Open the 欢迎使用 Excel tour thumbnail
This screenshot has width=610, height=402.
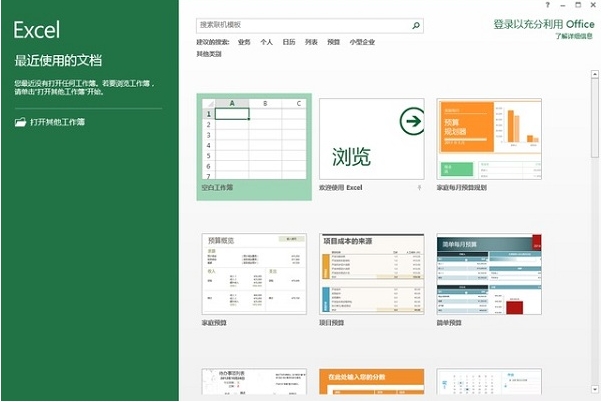tap(372, 139)
